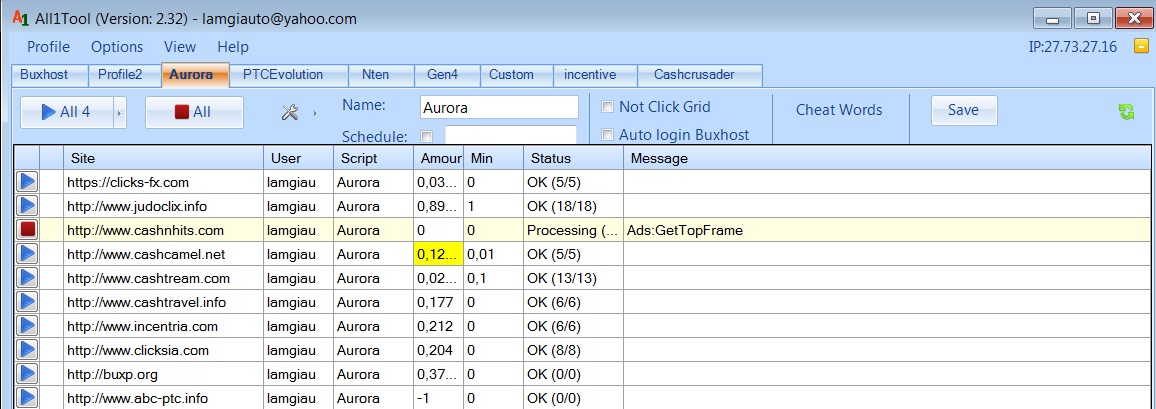The height and width of the screenshot is (409, 1156).
Task: Start the judoclix.info row play button
Action: click(27, 206)
